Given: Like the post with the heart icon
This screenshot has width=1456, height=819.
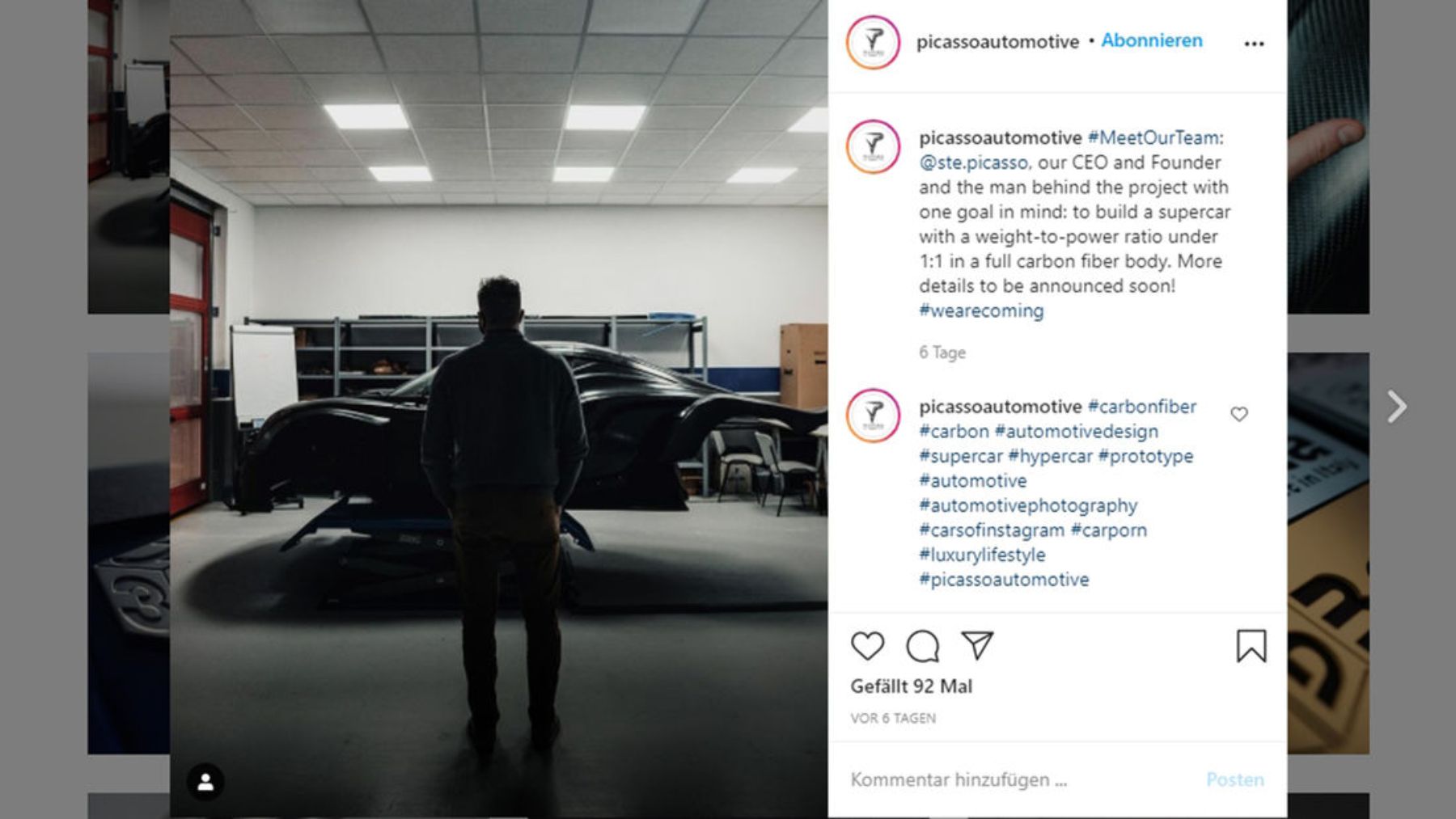Looking at the screenshot, I should (867, 646).
